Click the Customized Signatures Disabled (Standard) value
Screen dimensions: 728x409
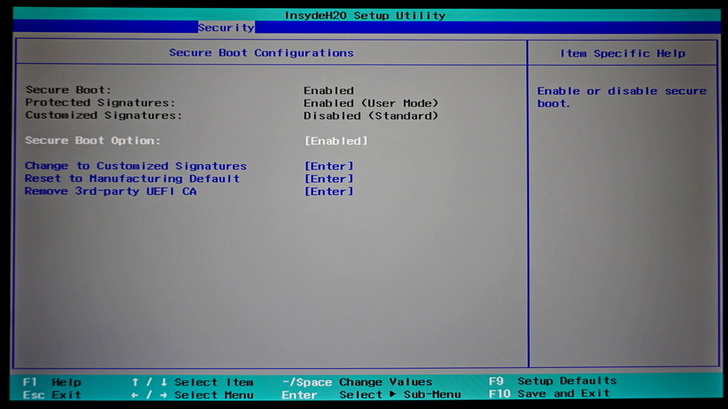click(370, 116)
